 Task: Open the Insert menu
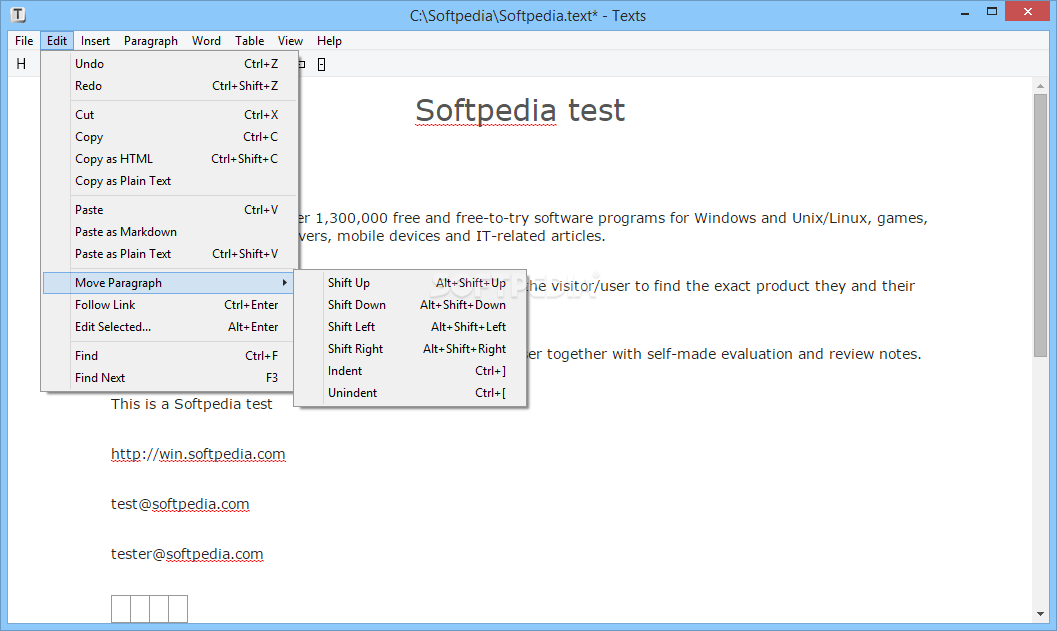95,40
